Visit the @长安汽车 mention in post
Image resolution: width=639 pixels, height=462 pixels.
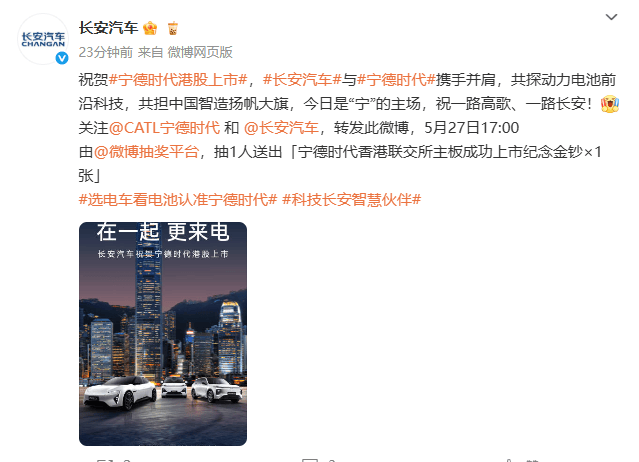click(x=281, y=128)
